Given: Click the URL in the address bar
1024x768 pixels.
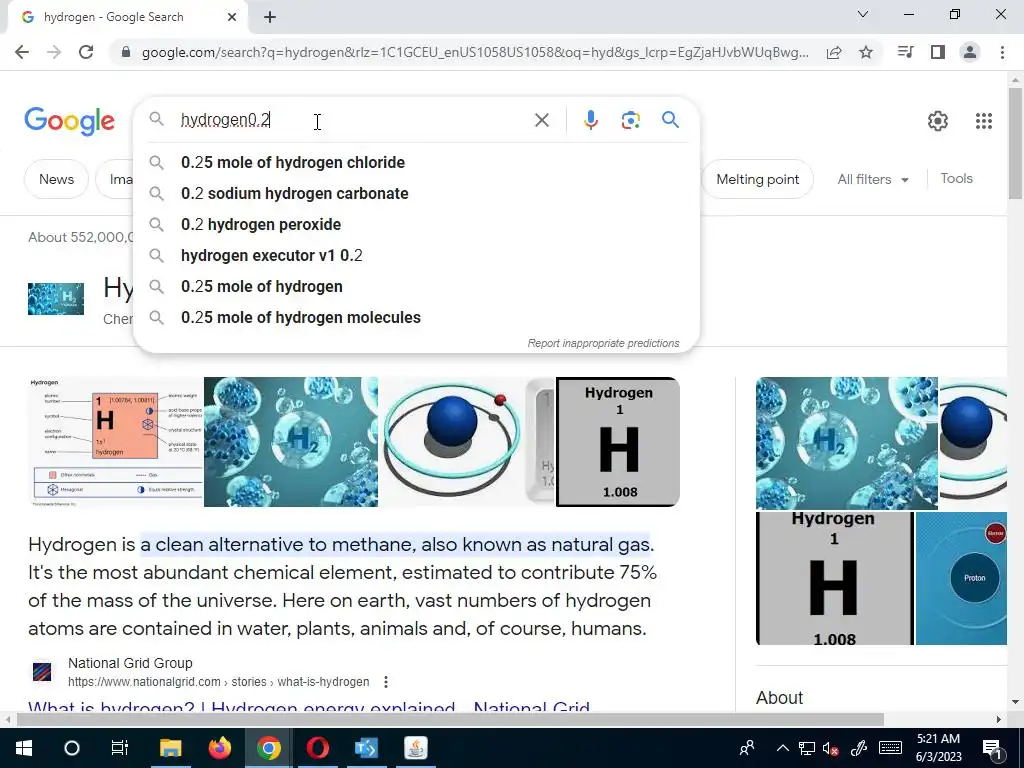Looking at the screenshot, I should pos(475,52).
